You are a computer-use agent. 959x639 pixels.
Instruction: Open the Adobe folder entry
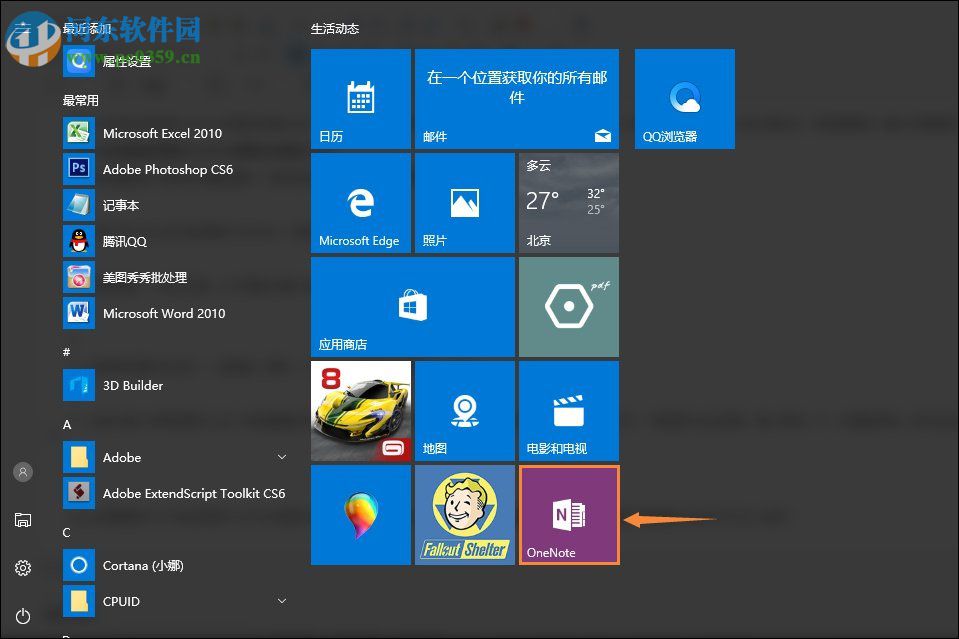(x=177, y=457)
